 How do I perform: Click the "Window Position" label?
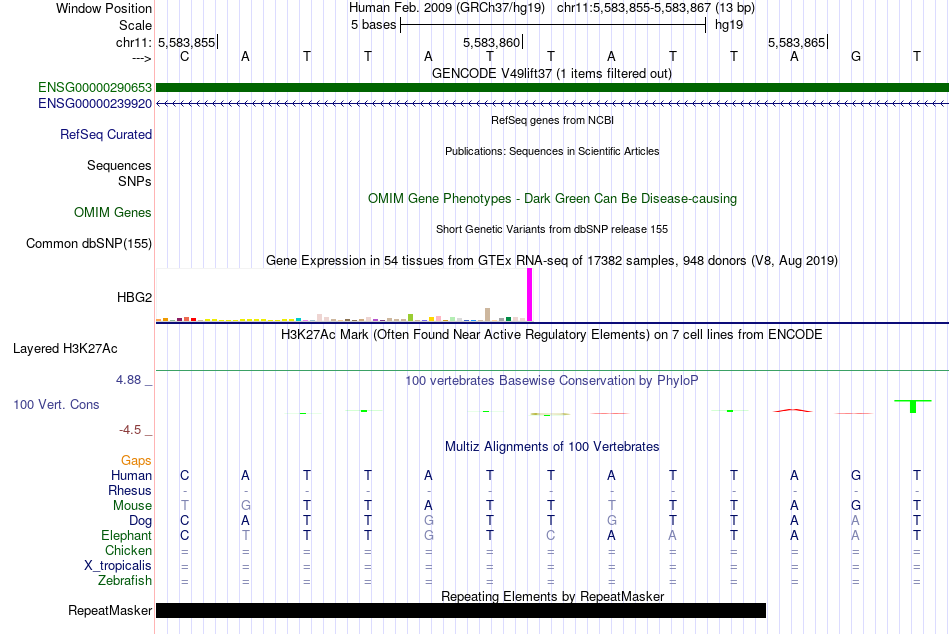click(104, 8)
